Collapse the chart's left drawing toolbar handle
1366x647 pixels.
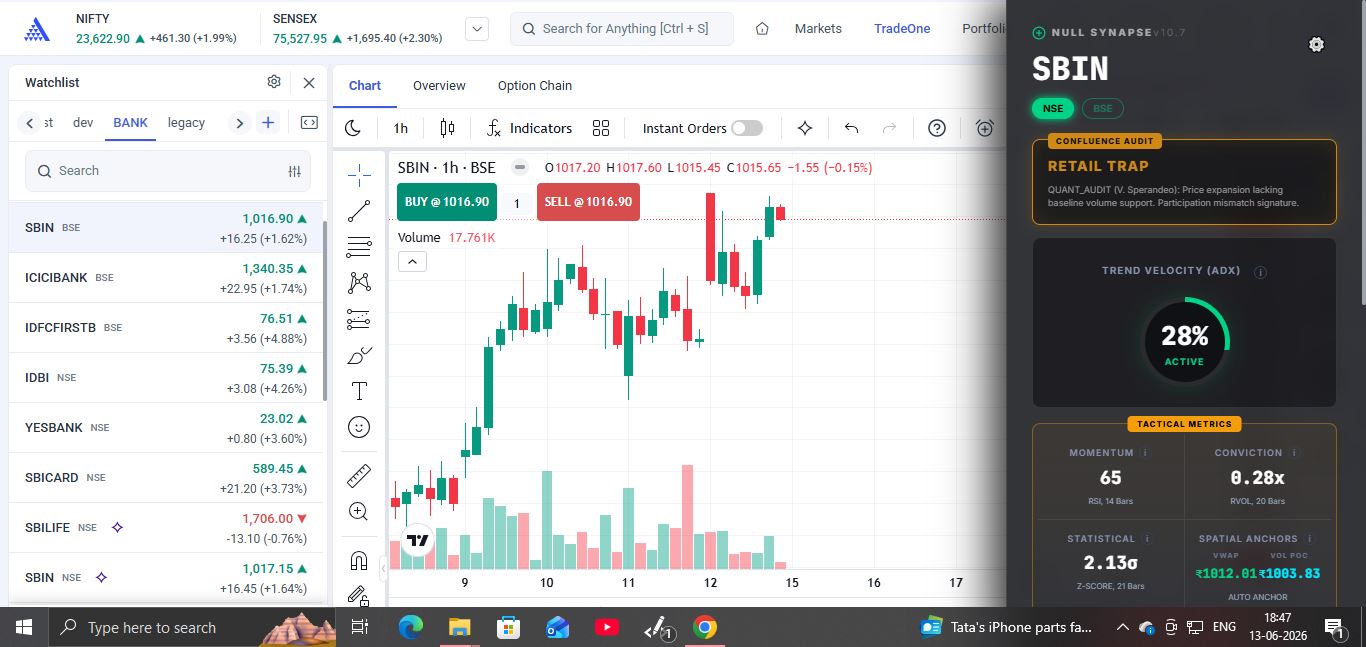(x=384, y=569)
